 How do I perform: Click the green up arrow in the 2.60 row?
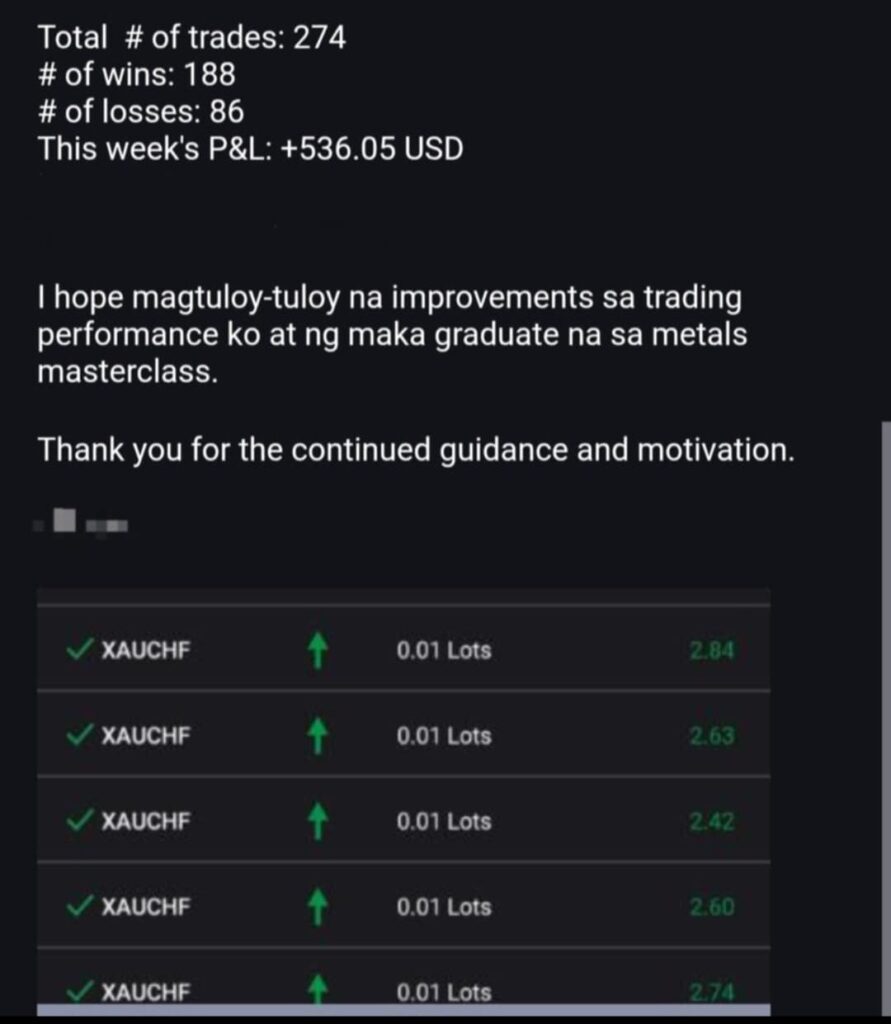[317, 908]
